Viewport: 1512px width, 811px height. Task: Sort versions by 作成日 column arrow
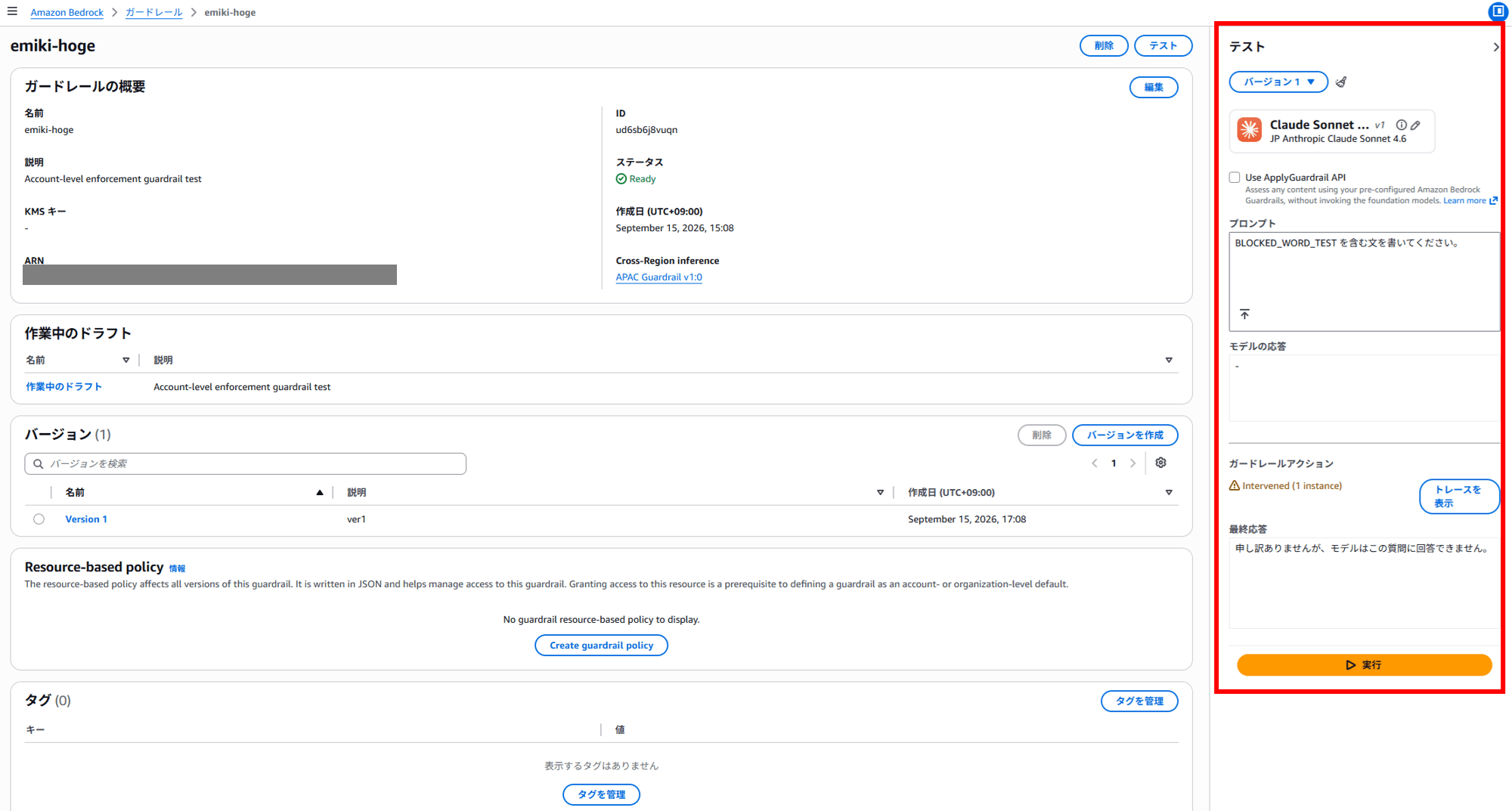click(1169, 493)
